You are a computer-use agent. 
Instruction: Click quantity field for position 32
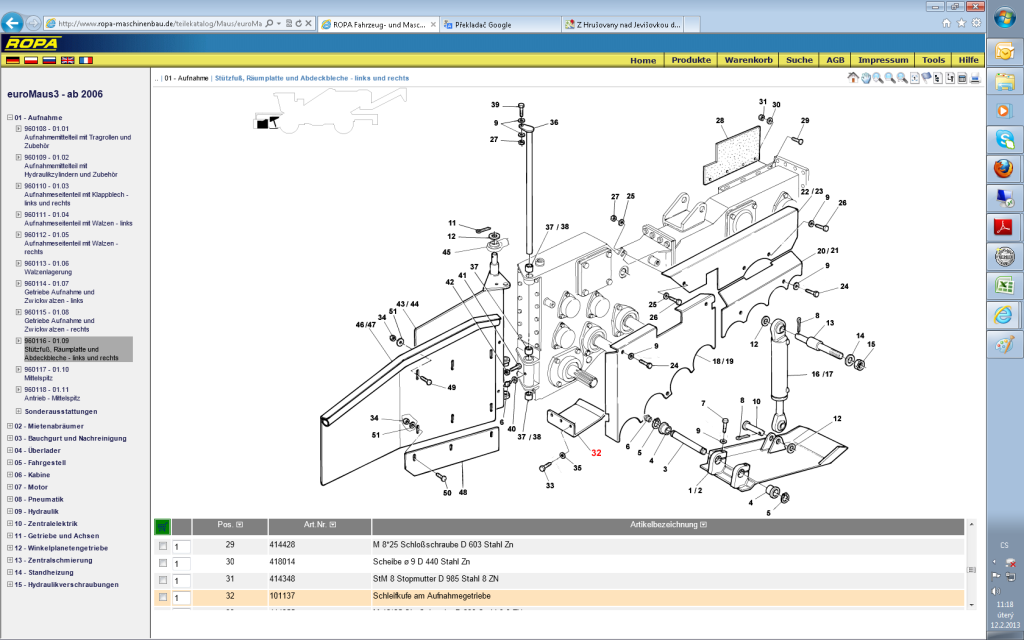[x=182, y=598]
